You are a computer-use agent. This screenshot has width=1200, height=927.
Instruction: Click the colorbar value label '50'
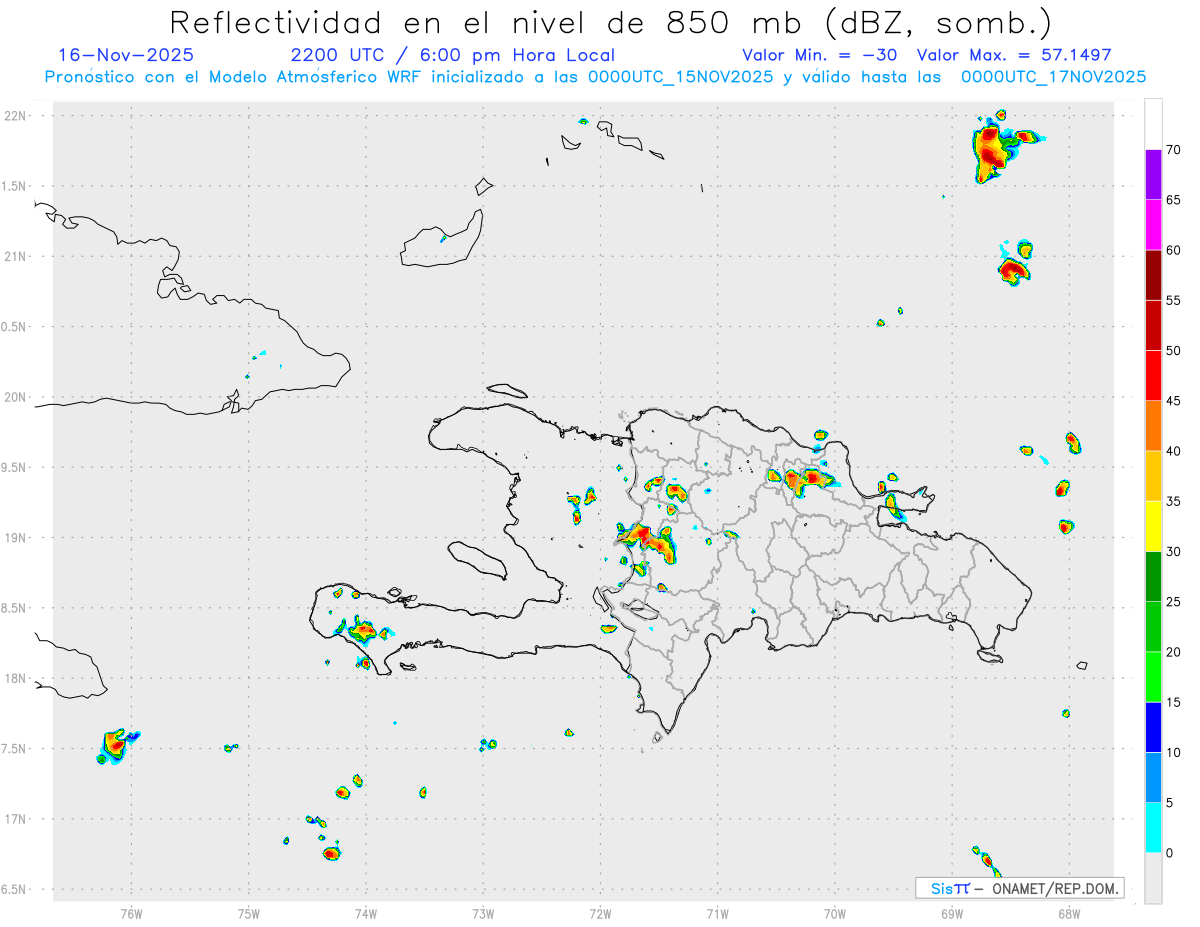pos(1174,351)
